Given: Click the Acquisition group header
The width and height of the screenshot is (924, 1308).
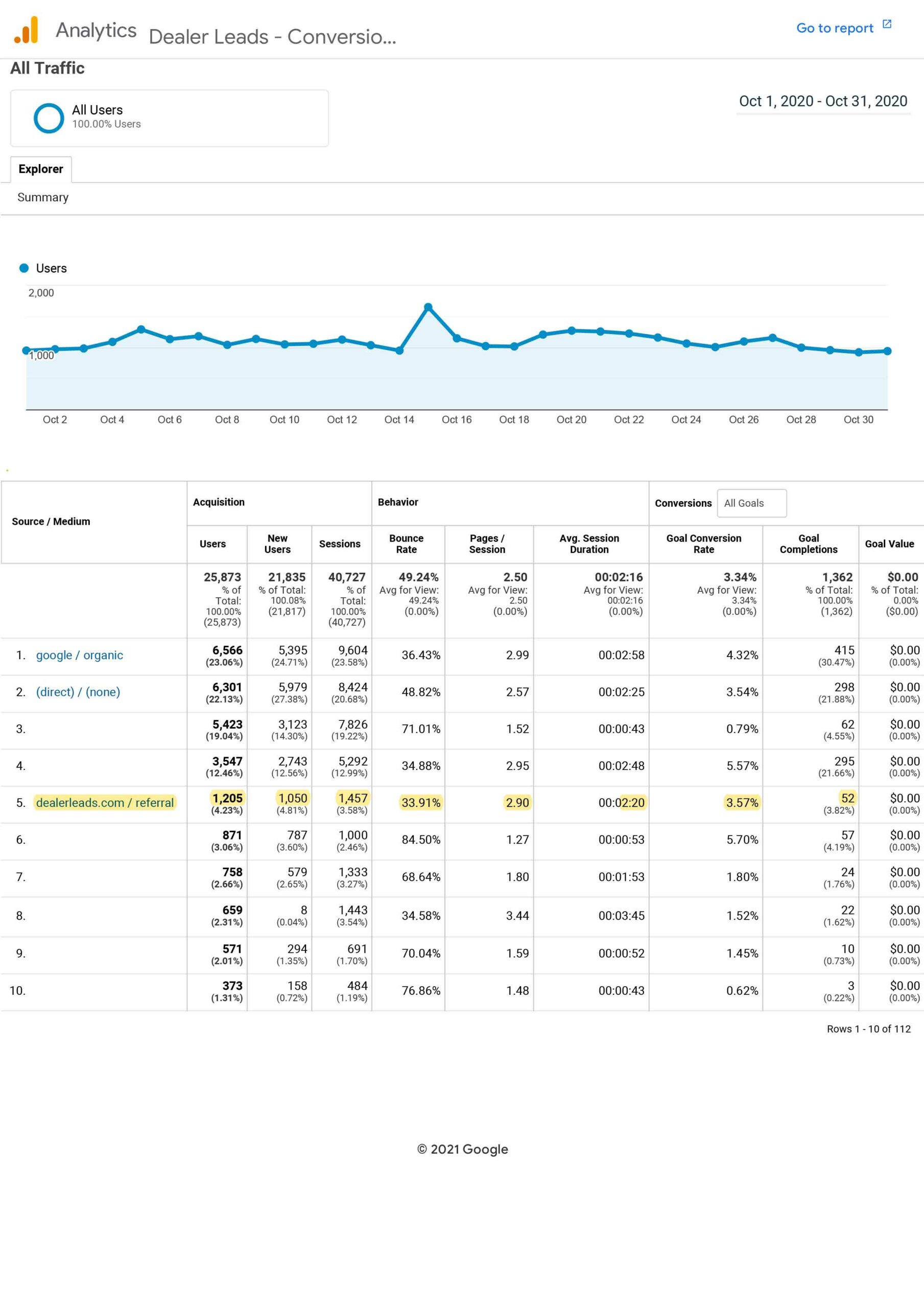Looking at the screenshot, I should [219, 502].
